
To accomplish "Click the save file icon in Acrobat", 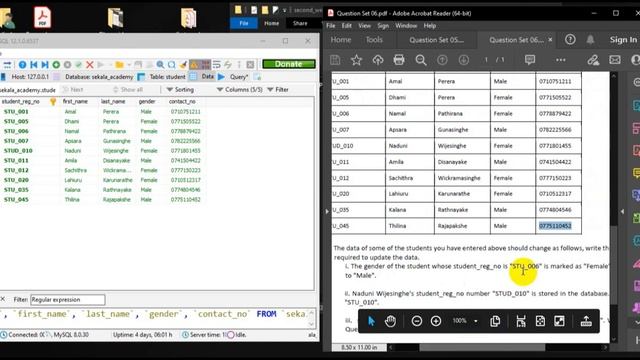I will pos(335,60).
